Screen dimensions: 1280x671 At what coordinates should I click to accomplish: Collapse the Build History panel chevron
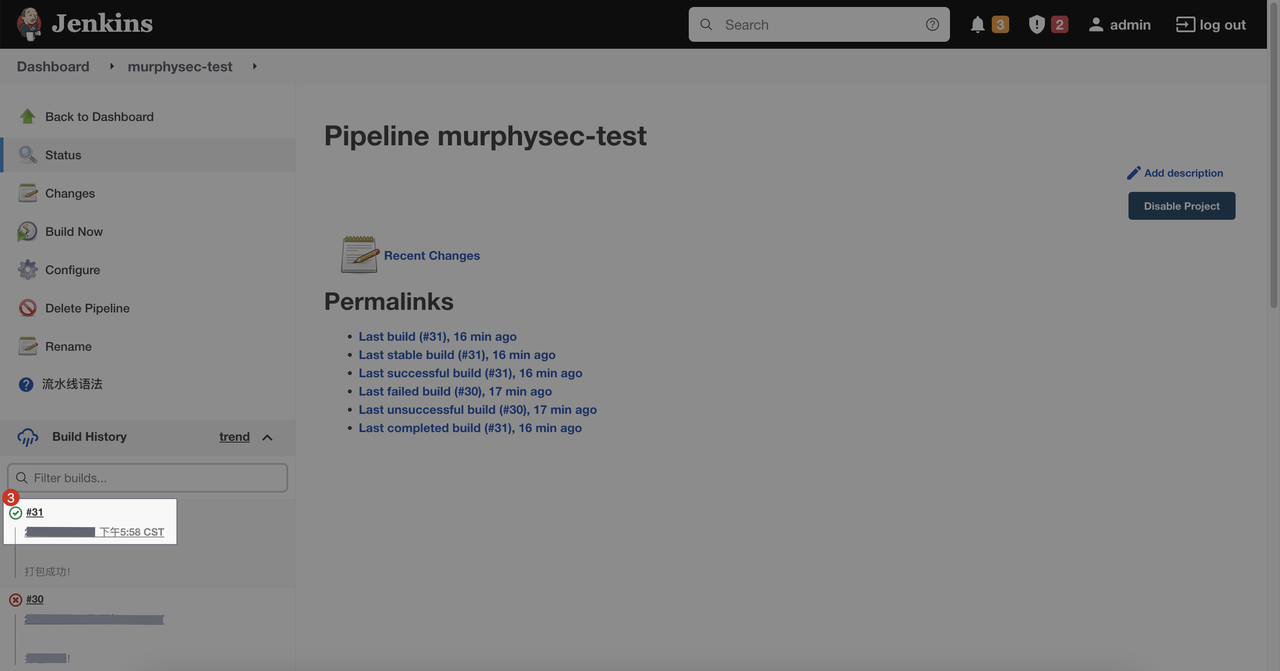(267, 437)
